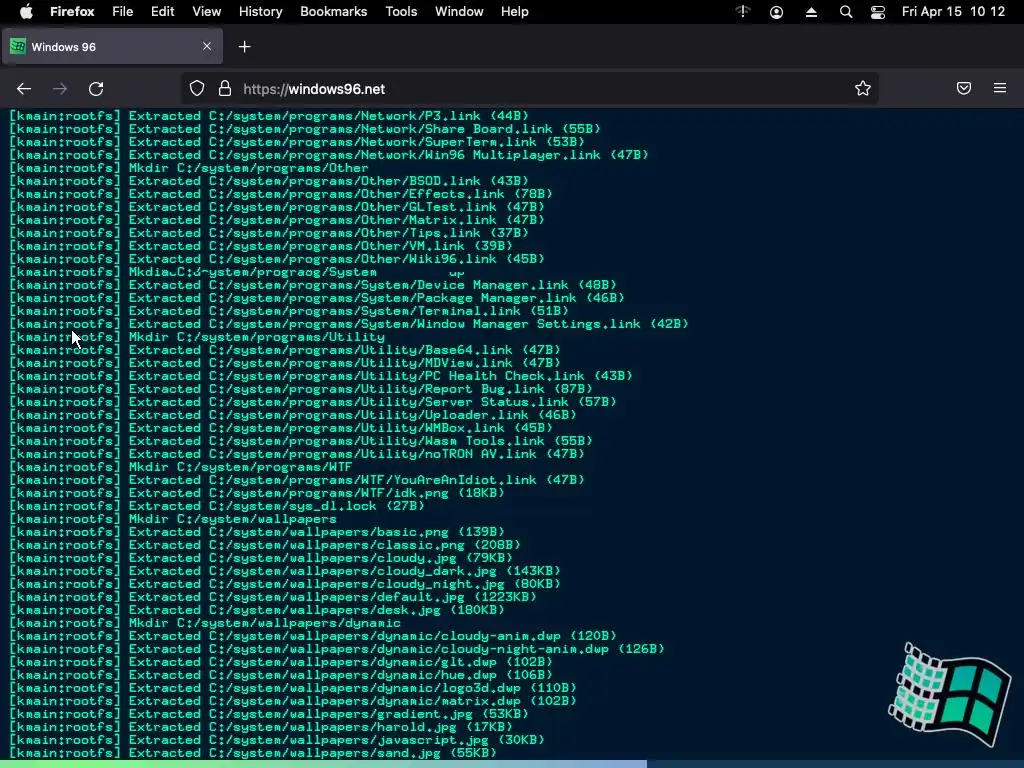Click the sys_dl.lock log line
The height and width of the screenshot is (768, 1024).
(217, 506)
